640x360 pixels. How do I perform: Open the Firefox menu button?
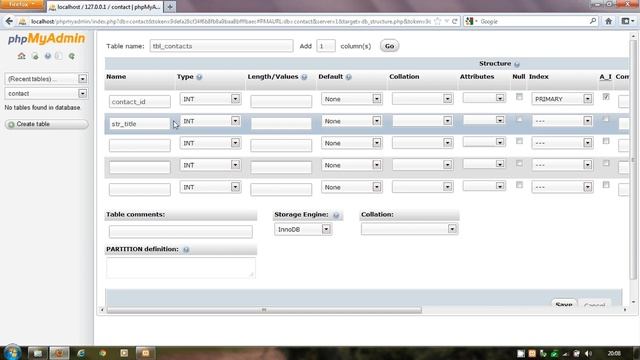click(x=22, y=4)
